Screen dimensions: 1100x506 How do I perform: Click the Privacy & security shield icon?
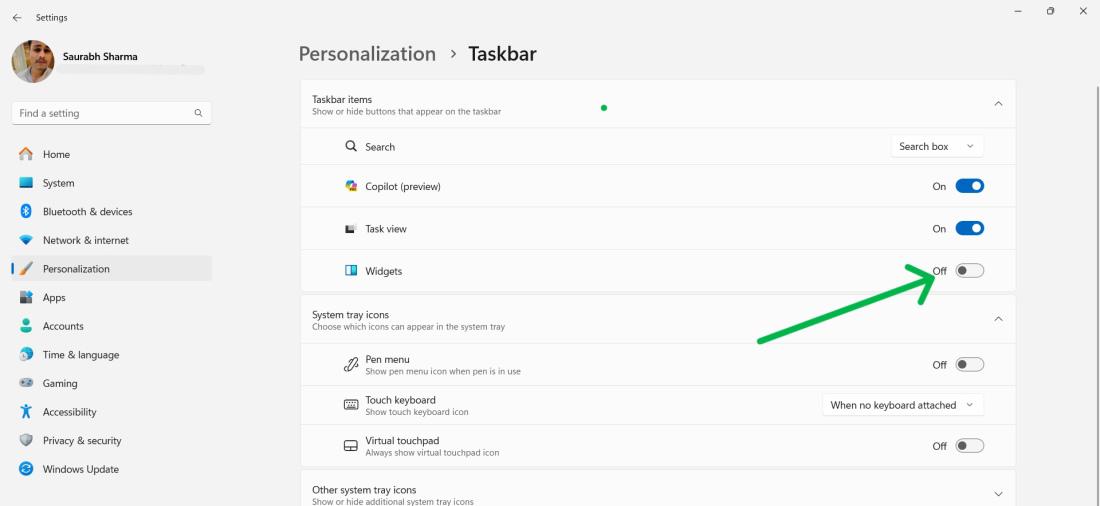26,441
